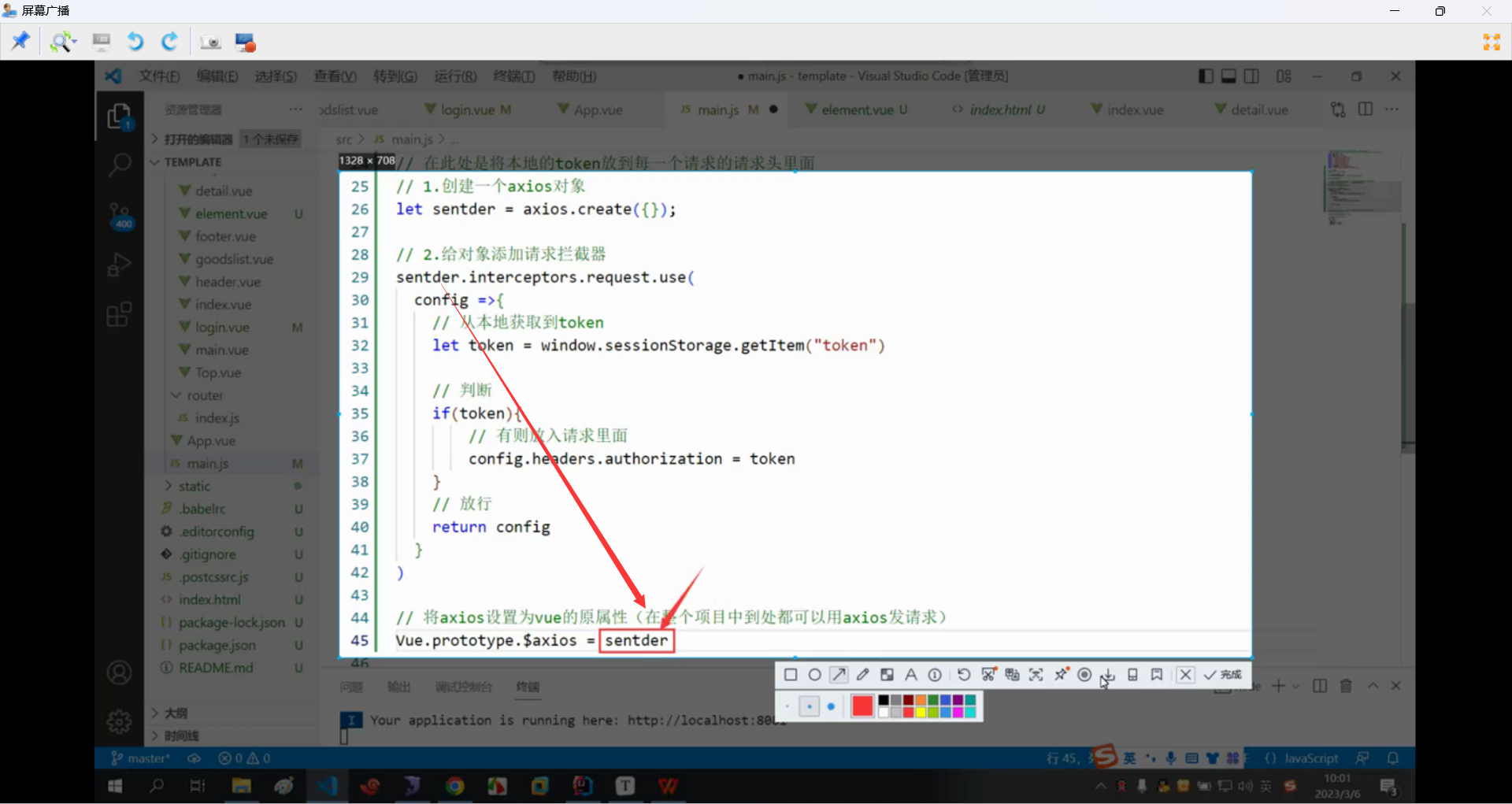Open the VS Code search sidebar icon

pyautogui.click(x=119, y=165)
